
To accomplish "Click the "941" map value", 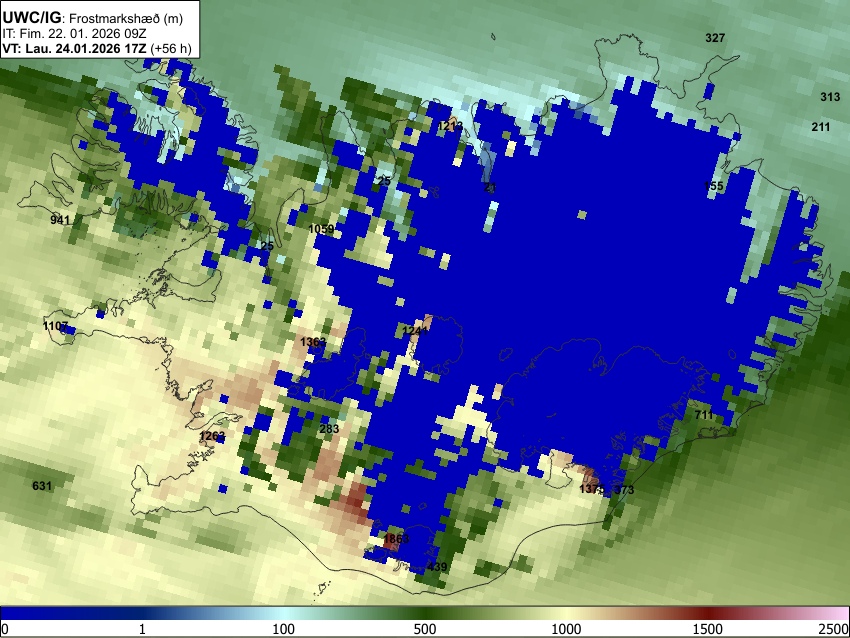I will coord(60,220).
